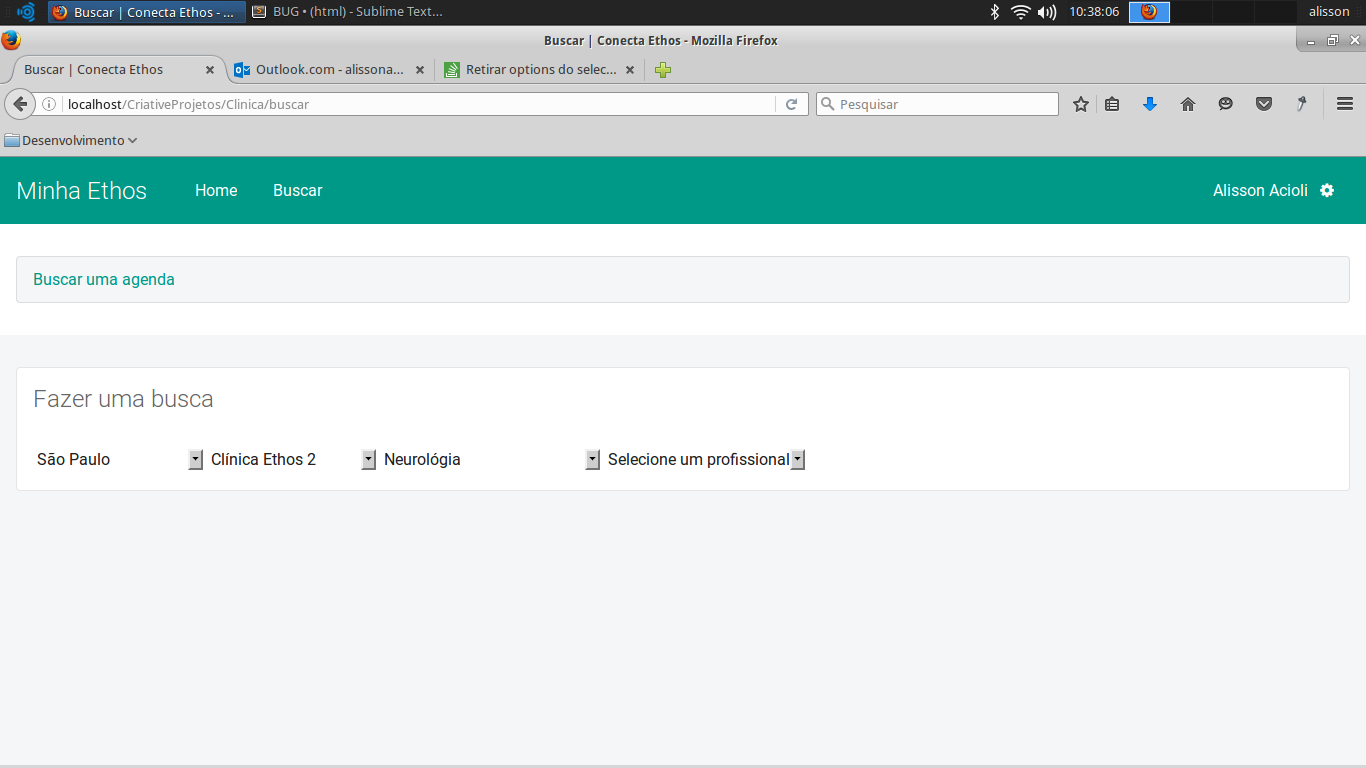This screenshot has width=1366, height=768.
Task: Click the alisson user label in the top panel
Action: click(x=1329, y=12)
